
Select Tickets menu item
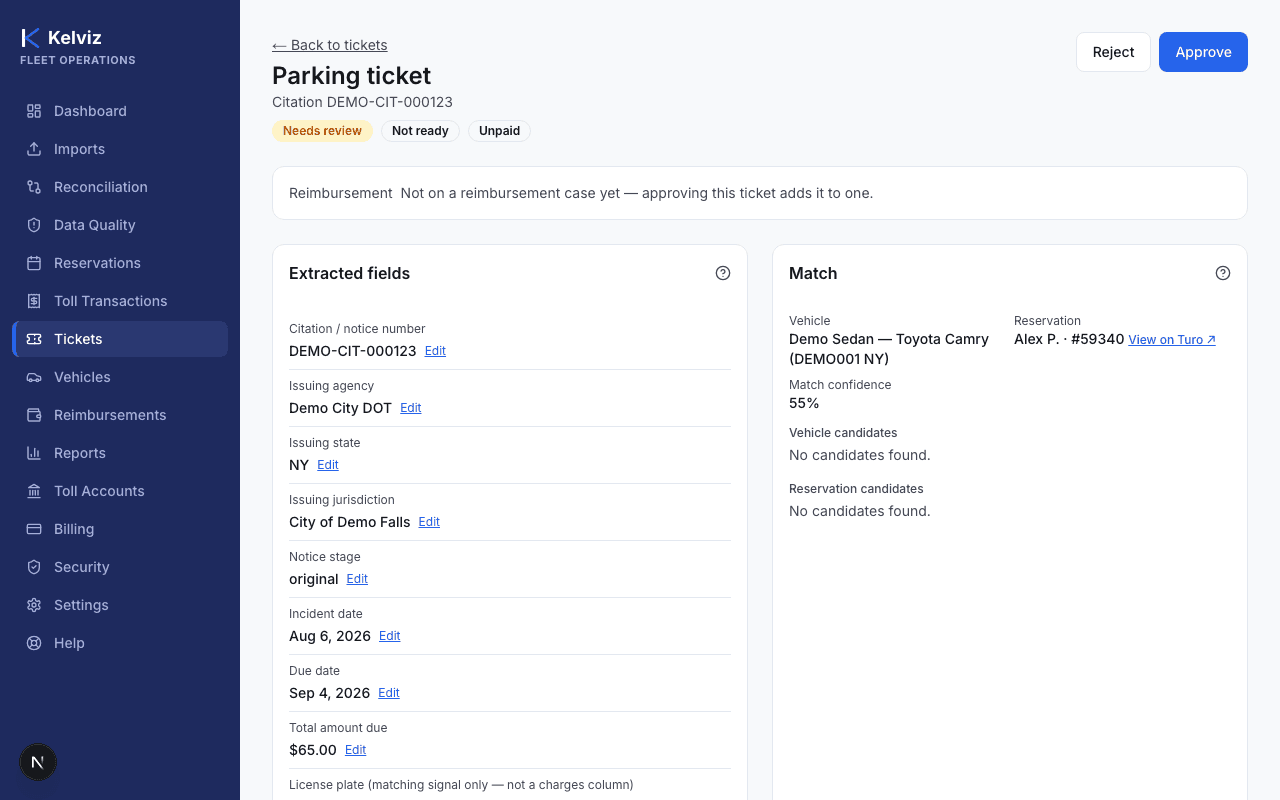pyautogui.click(x=120, y=339)
